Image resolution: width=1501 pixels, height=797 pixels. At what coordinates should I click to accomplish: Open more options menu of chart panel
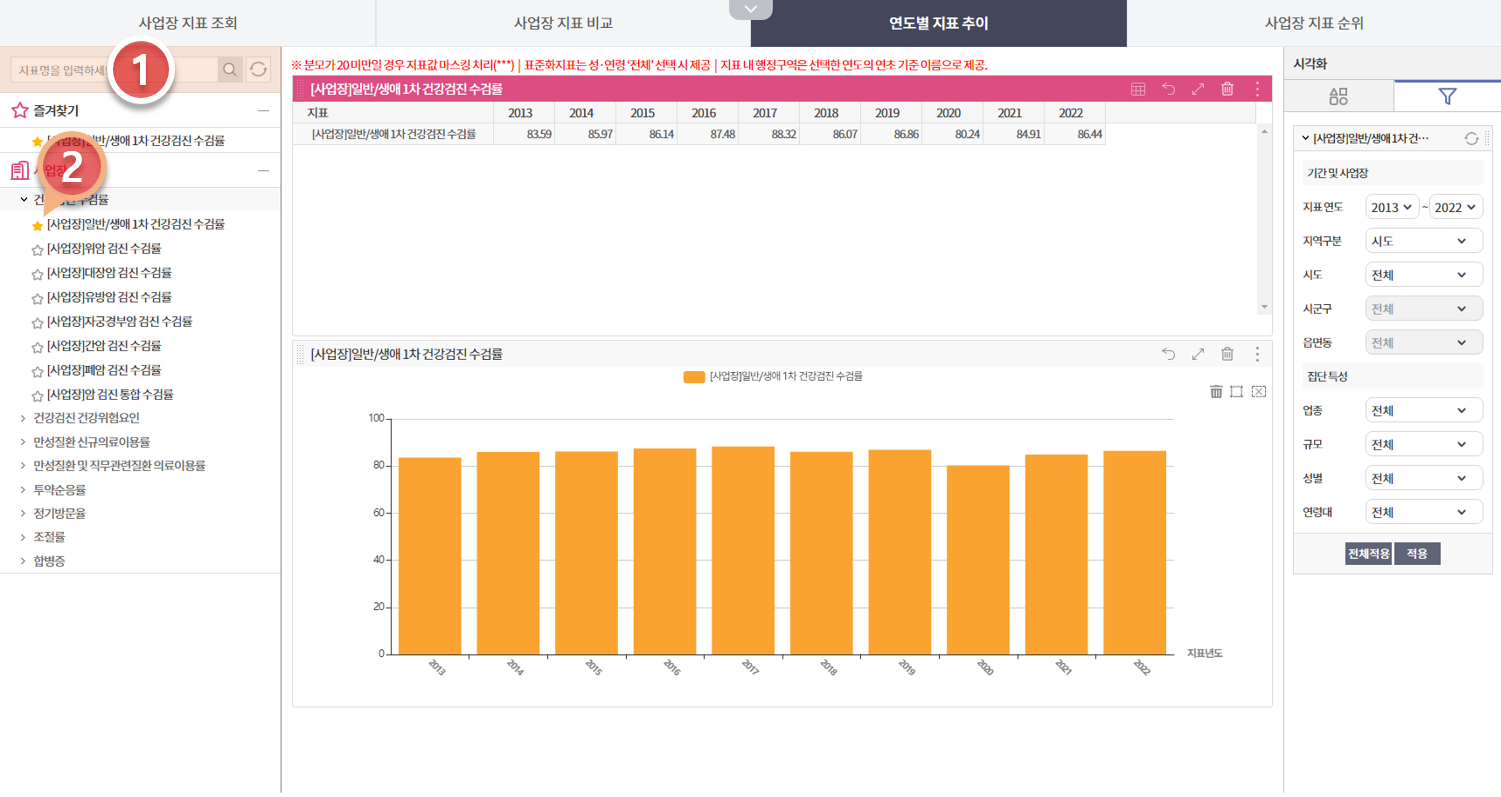[x=1257, y=354]
